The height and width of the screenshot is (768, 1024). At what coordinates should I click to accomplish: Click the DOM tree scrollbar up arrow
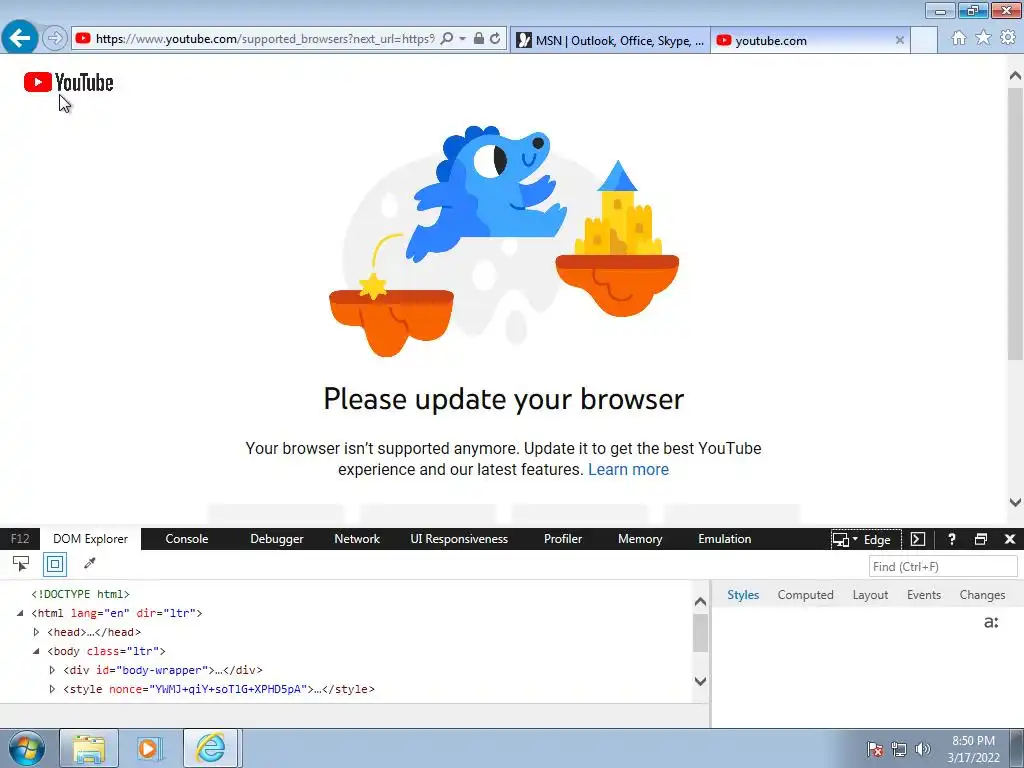point(700,601)
